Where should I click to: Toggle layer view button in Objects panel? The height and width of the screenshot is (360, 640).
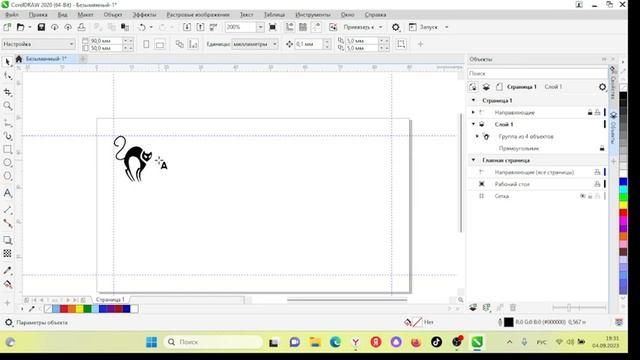click(x=486, y=87)
